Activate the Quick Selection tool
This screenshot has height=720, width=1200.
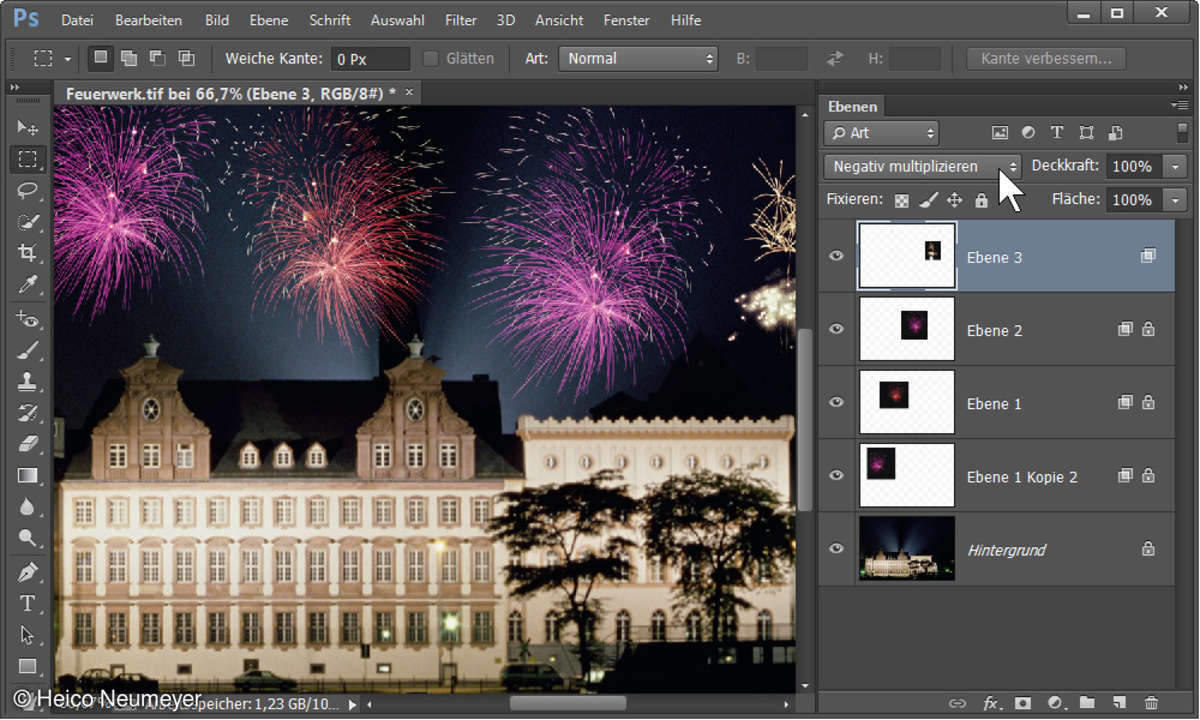27,221
